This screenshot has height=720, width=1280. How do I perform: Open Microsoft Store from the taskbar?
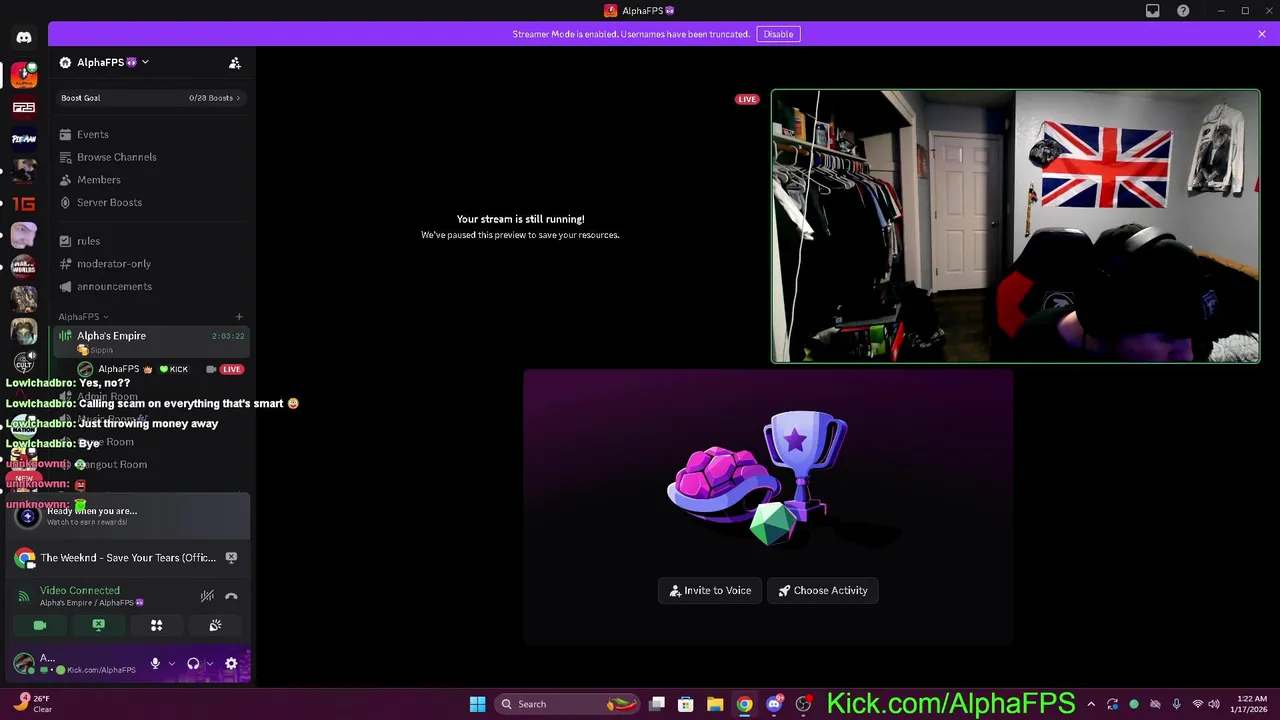686,704
